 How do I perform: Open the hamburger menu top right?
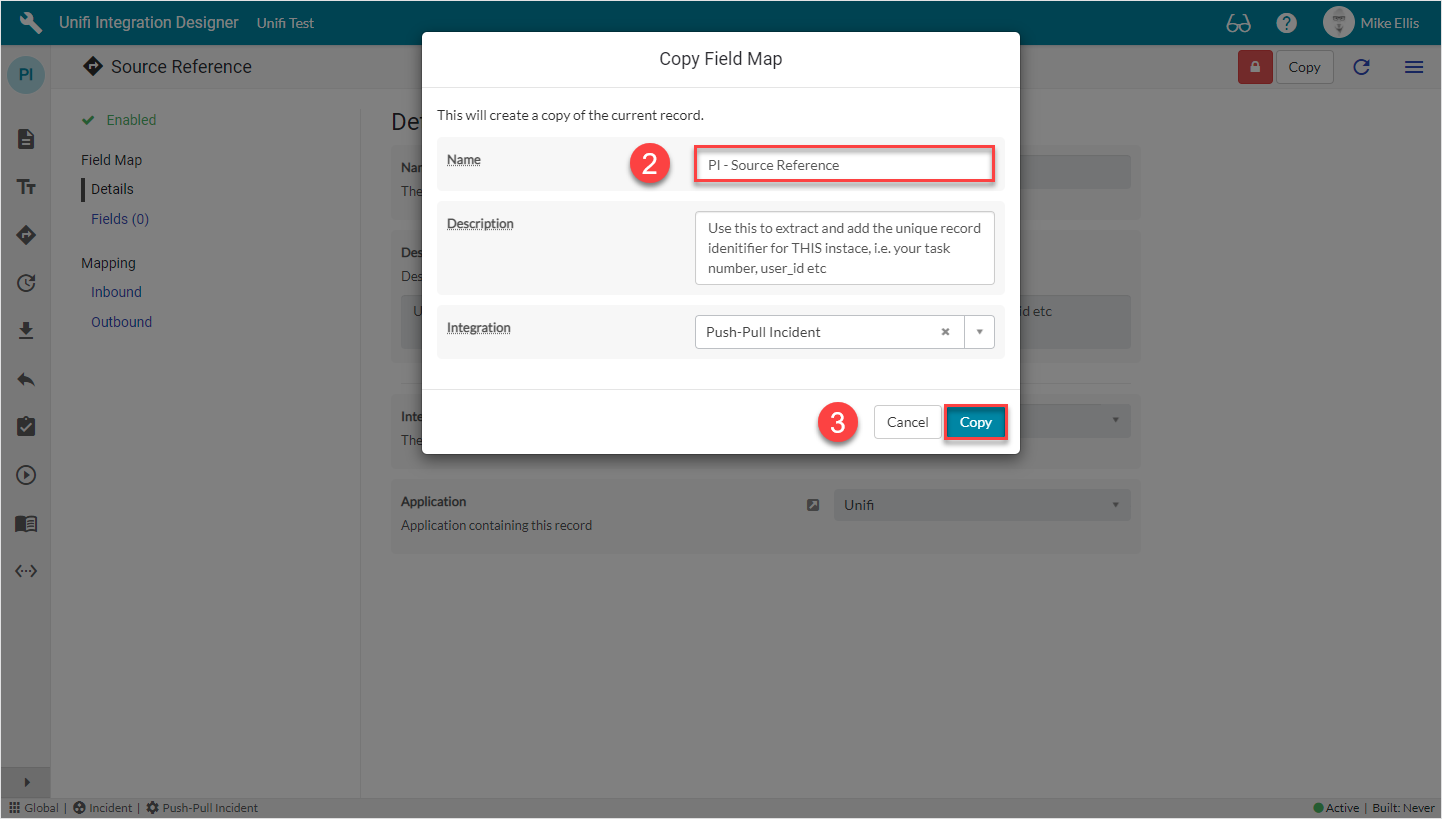(x=1414, y=67)
